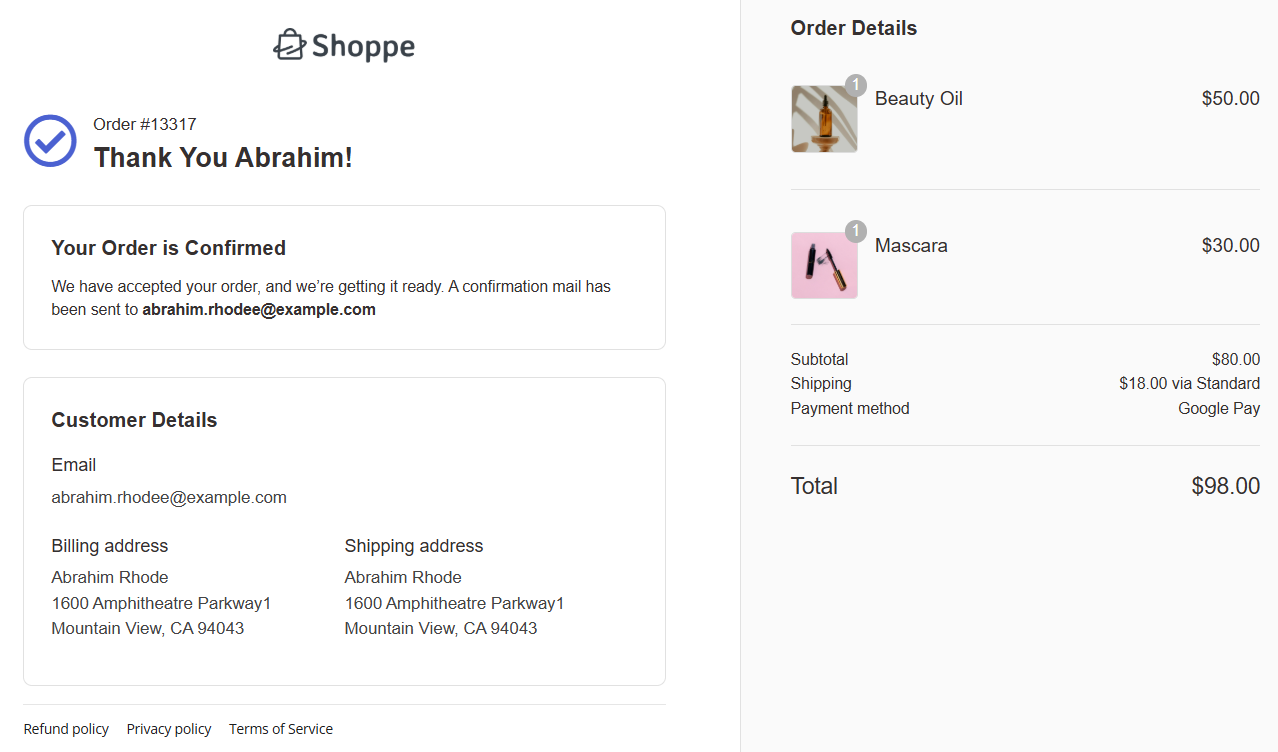Select the Billing address section
Image resolution: width=1278 pixels, height=752 pixels.
click(x=110, y=545)
